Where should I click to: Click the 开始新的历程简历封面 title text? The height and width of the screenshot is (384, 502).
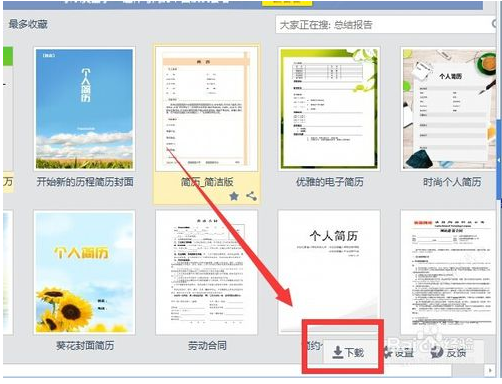85,182
